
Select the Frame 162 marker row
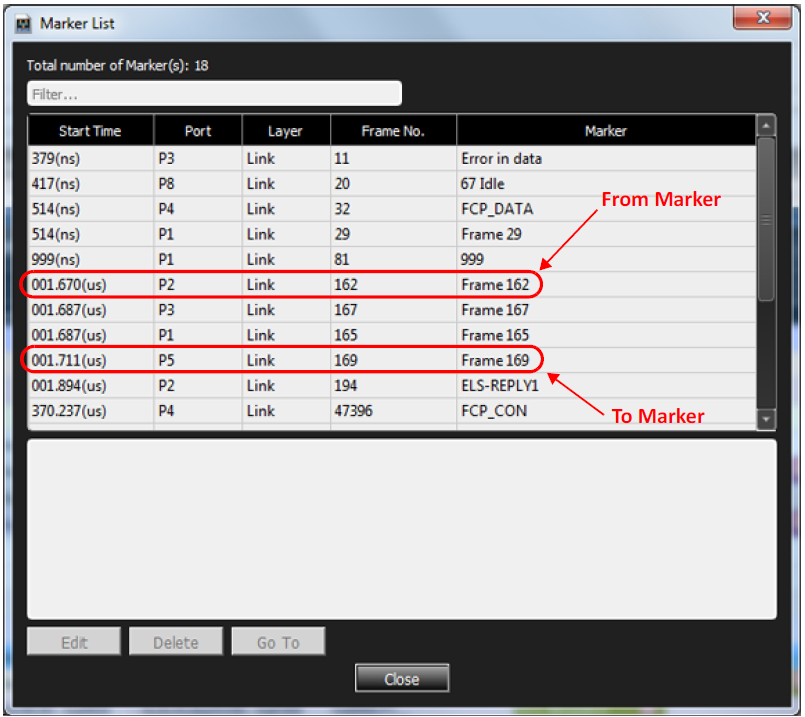[x=392, y=285]
